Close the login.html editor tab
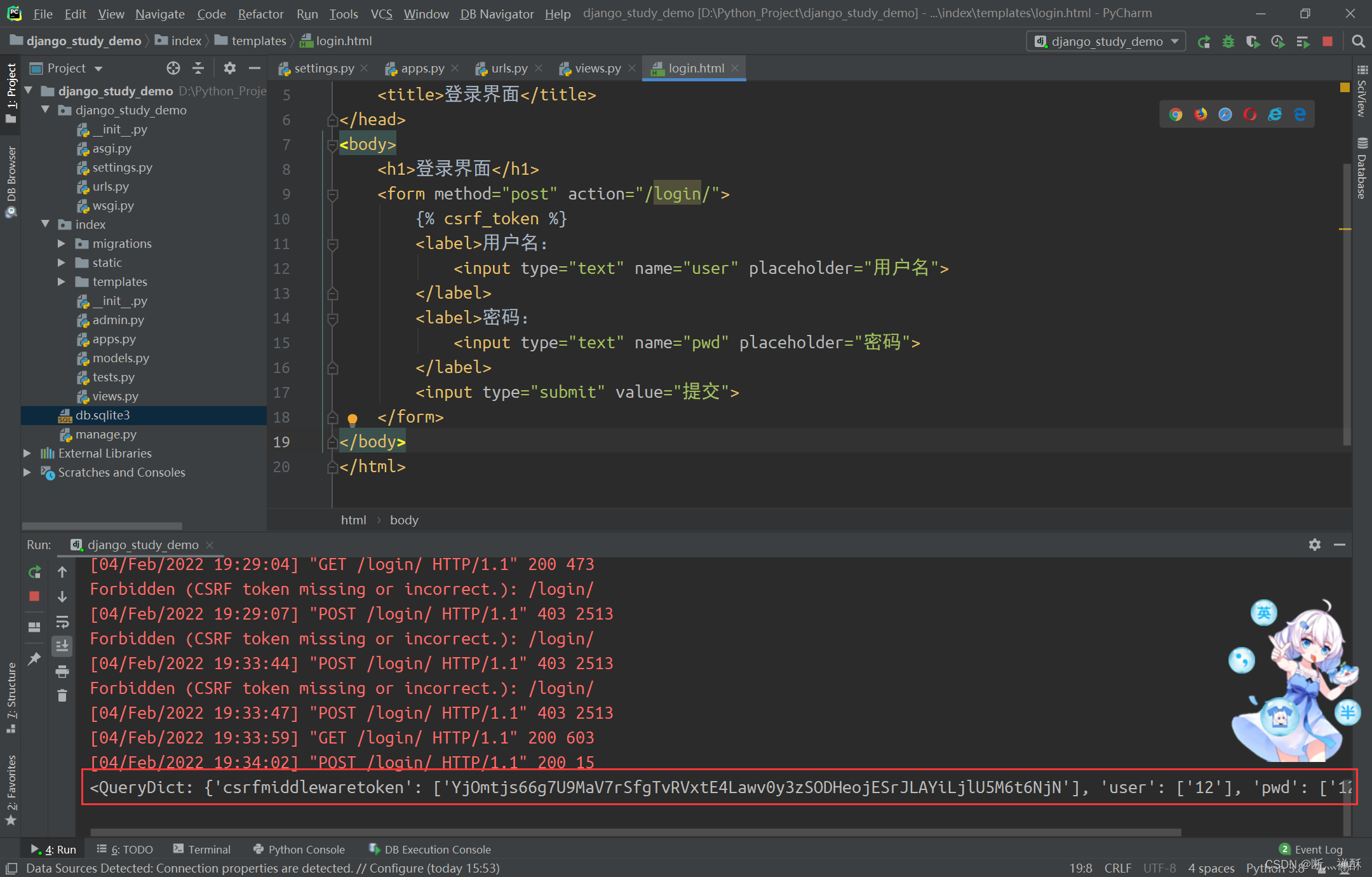The image size is (1372, 877). tap(735, 68)
